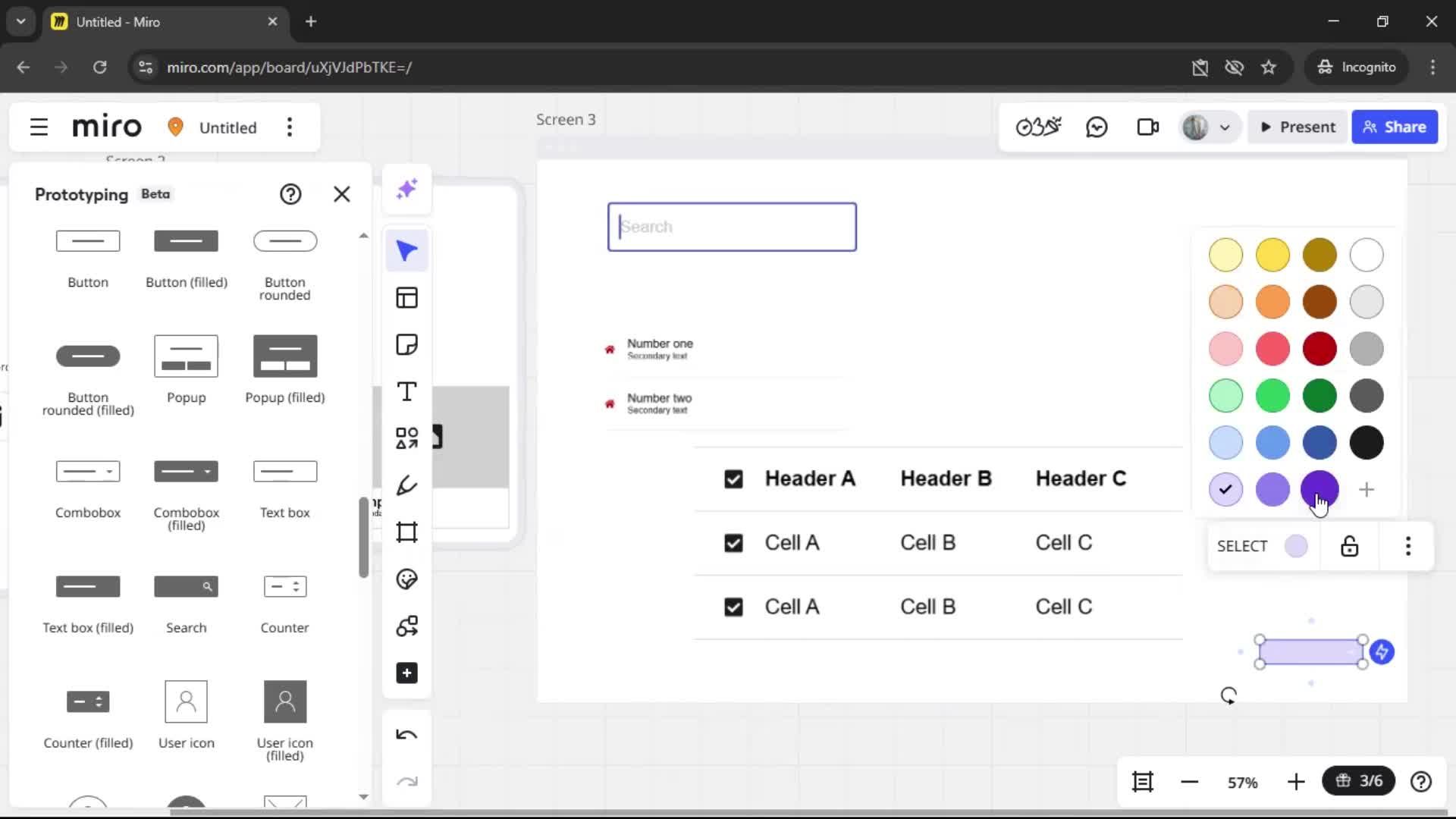Screen dimensions: 1456x819
Task: Select the cursor select tool
Action: tap(407, 251)
